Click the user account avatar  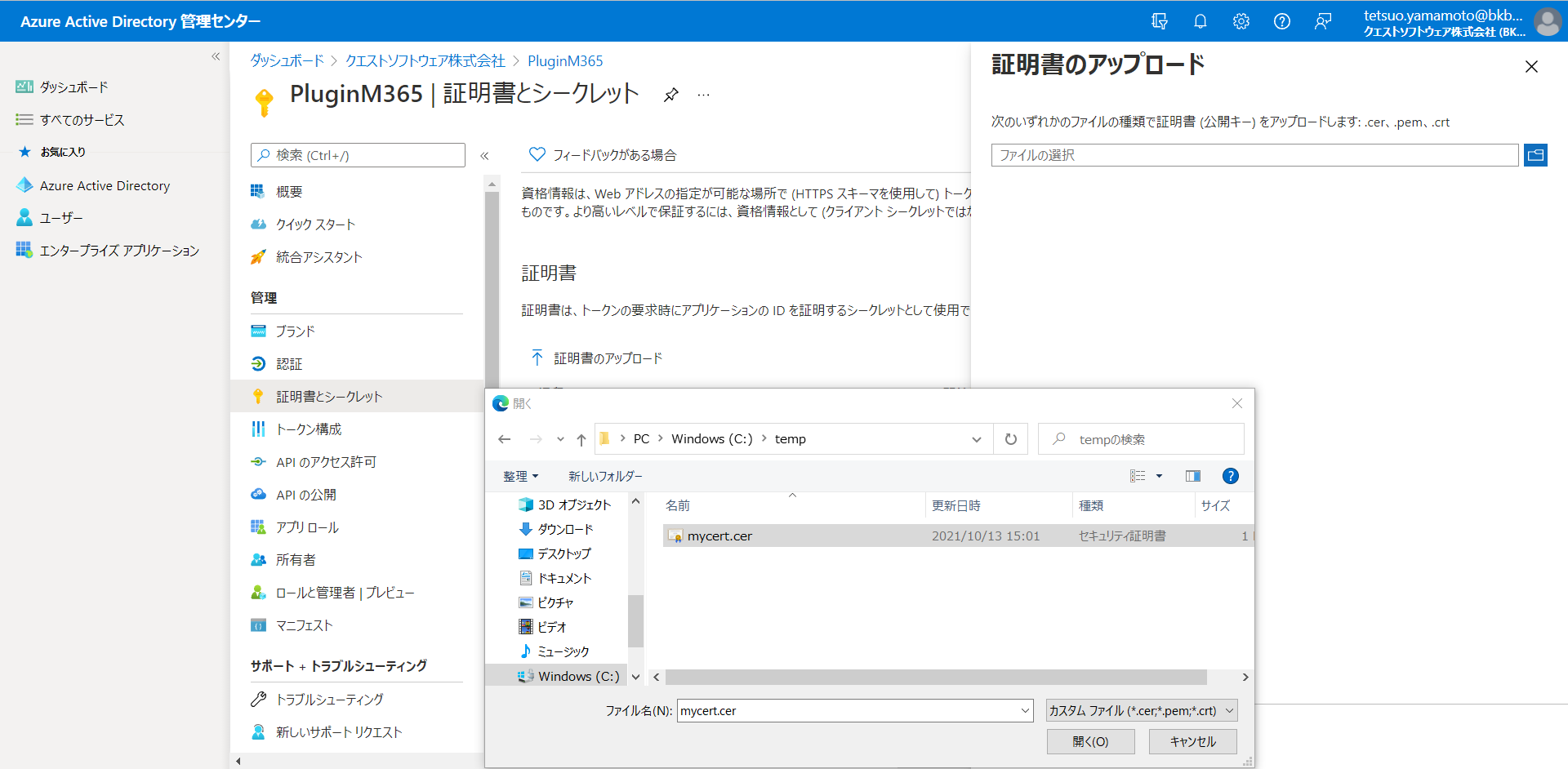coord(1547,21)
